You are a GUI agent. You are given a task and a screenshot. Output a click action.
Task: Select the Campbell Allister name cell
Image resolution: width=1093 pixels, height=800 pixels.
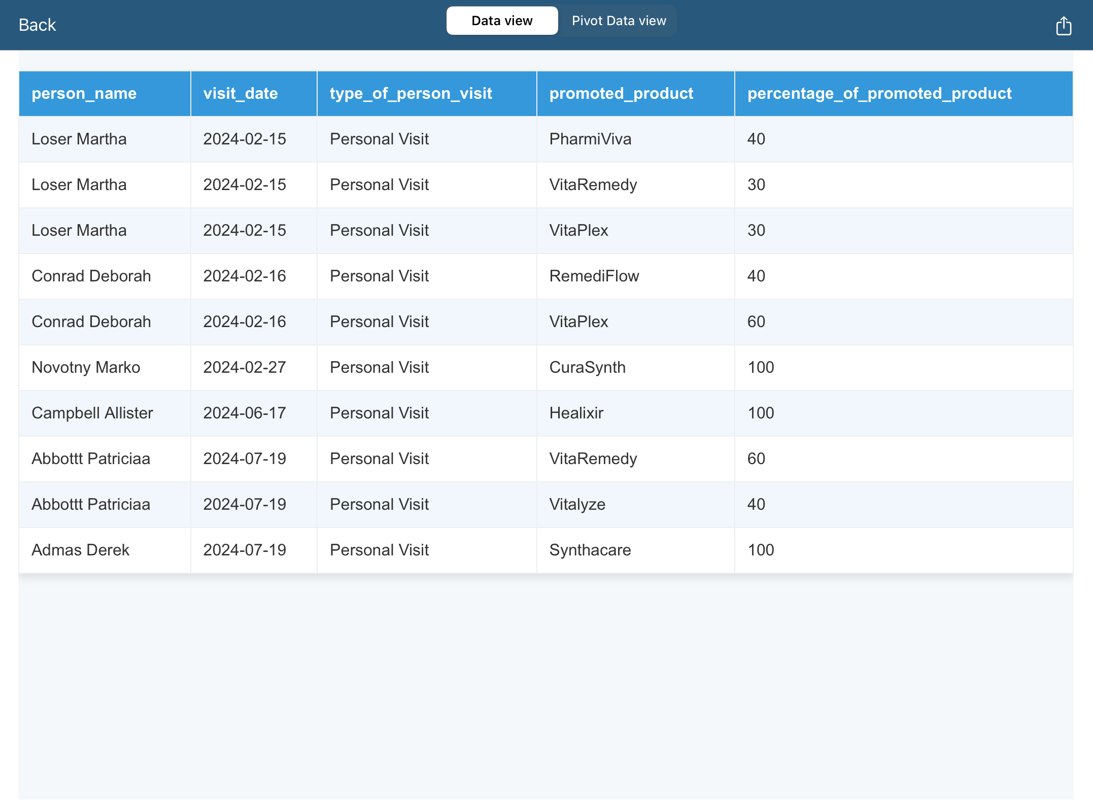tap(92, 413)
